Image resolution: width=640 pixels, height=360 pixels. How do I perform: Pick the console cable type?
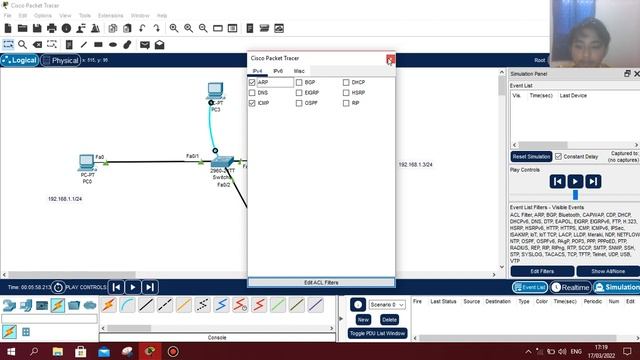pyautogui.click(x=128, y=305)
